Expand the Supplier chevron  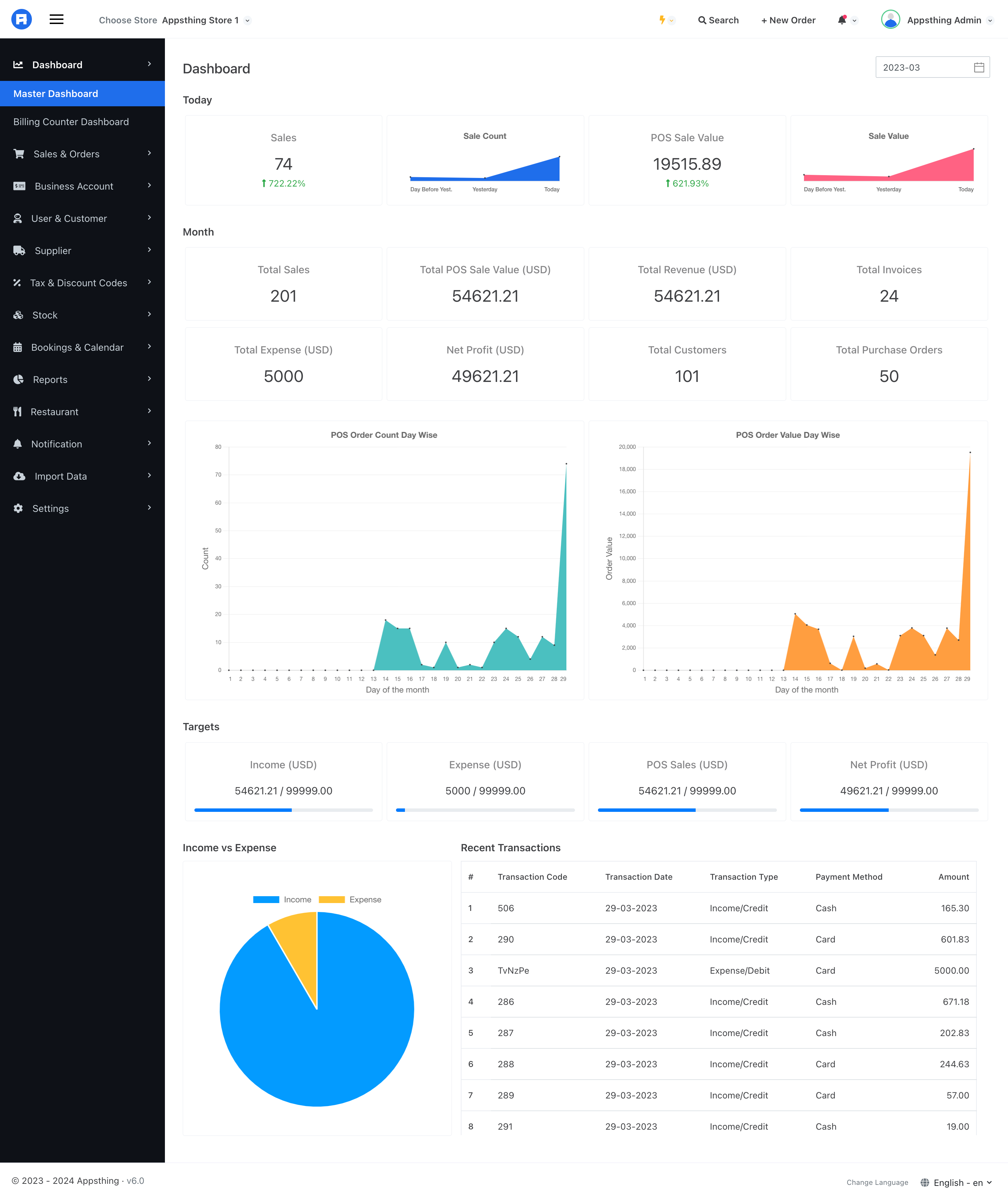click(x=149, y=250)
